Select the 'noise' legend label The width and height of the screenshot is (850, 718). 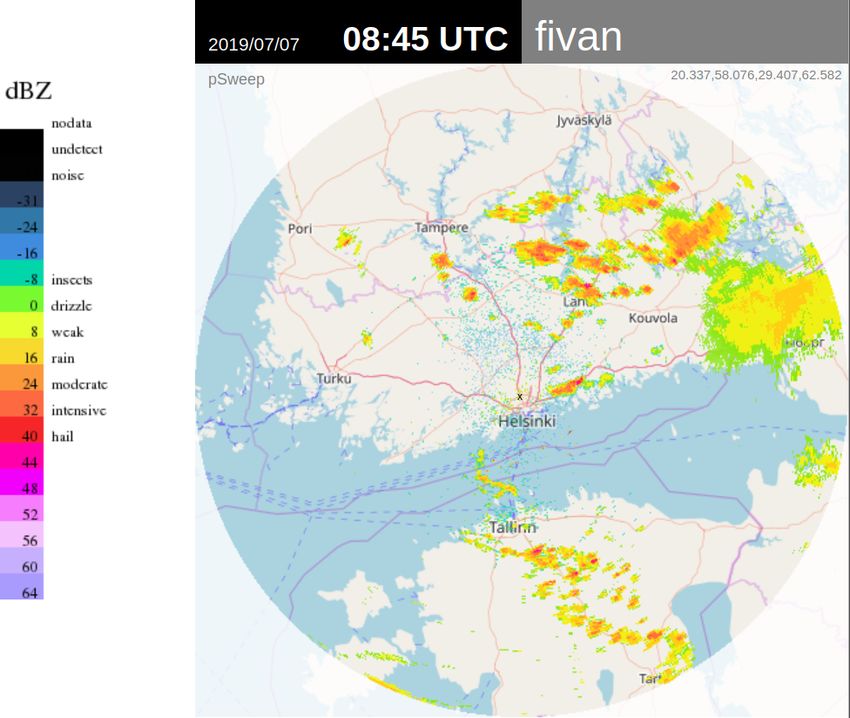(x=68, y=175)
